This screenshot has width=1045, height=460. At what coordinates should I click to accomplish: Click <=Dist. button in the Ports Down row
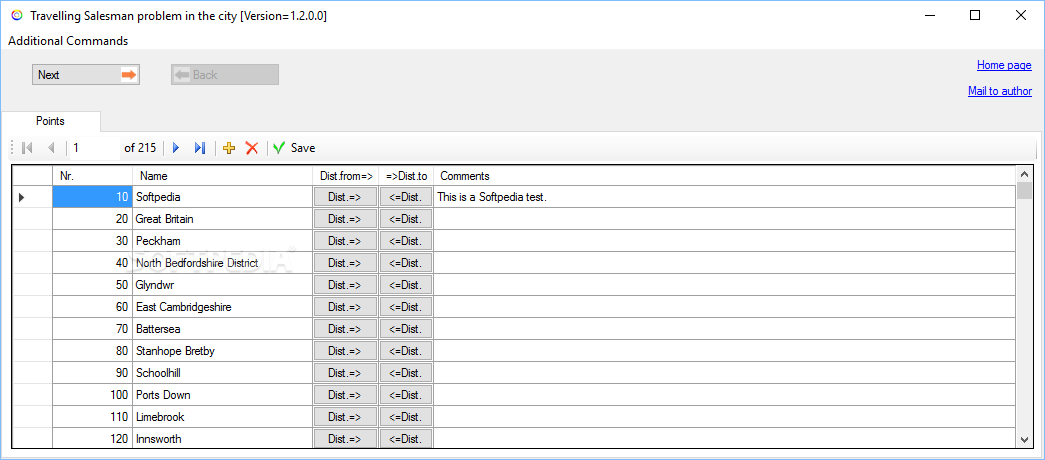(406, 395)
